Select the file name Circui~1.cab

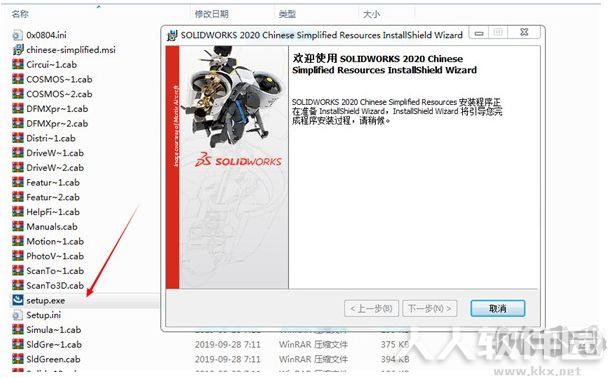(51, 64)
